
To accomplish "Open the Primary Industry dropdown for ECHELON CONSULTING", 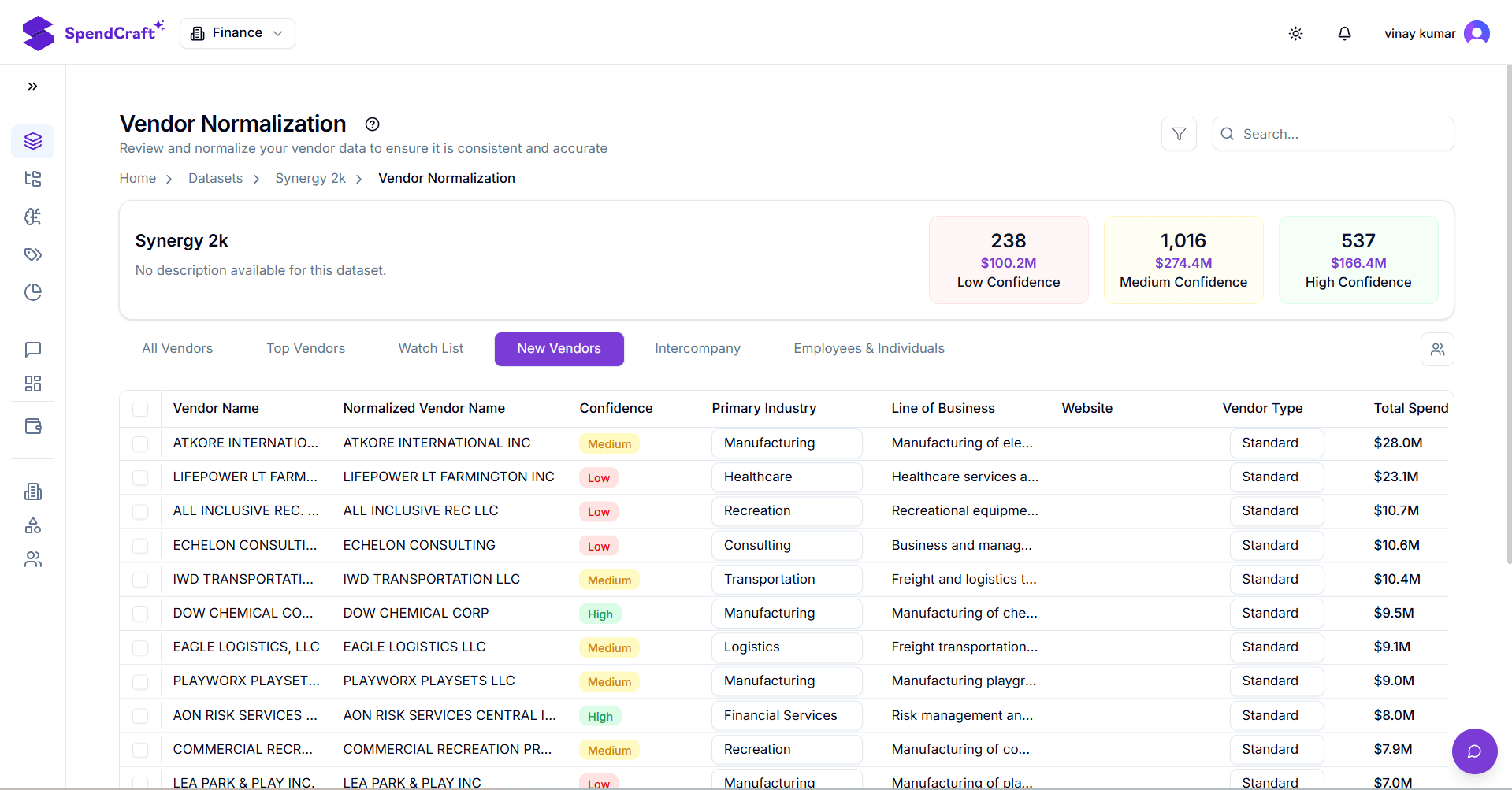I will [x=786, y=545].
